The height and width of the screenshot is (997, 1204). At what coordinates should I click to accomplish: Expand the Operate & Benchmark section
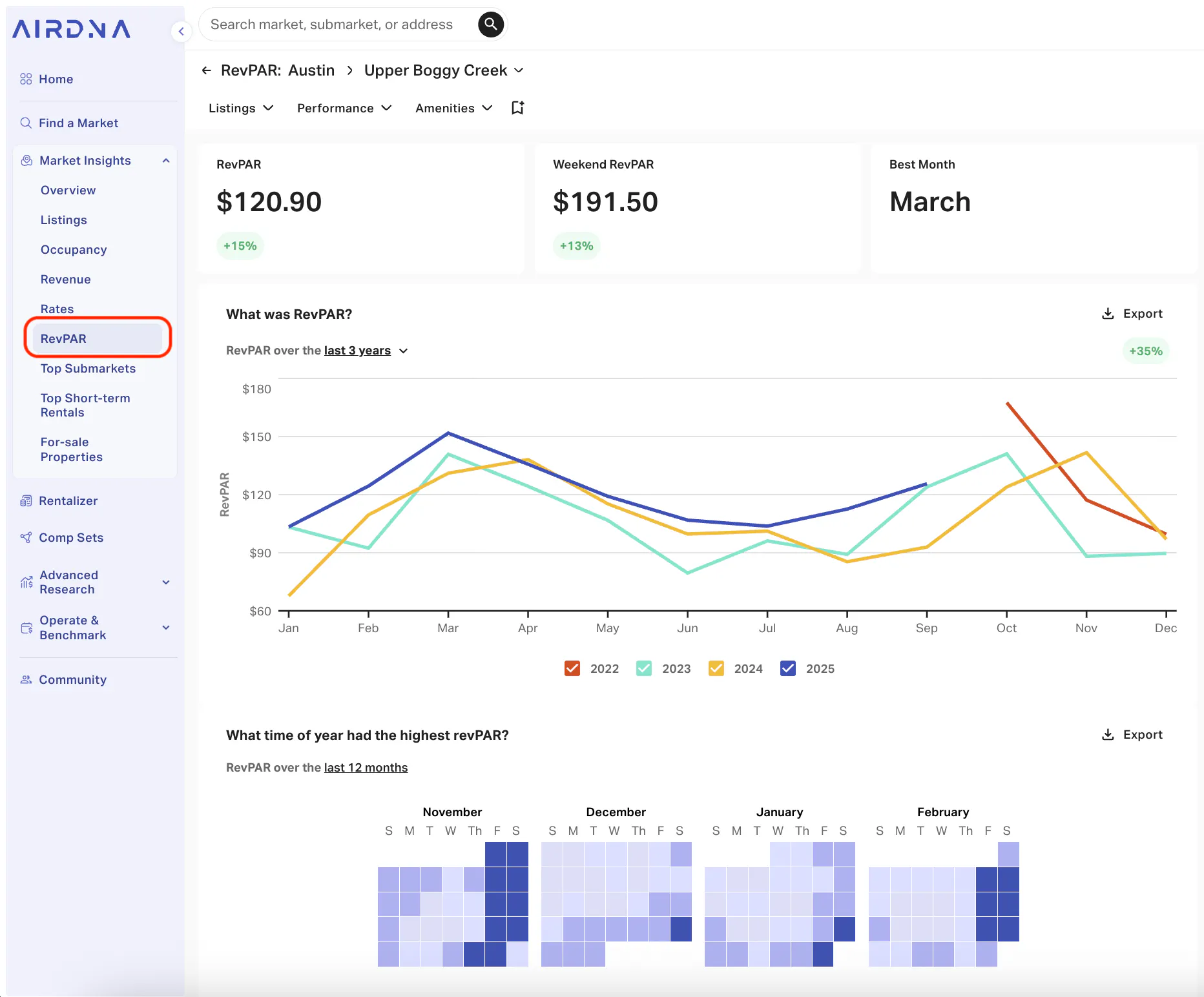[x=166, y=628]
